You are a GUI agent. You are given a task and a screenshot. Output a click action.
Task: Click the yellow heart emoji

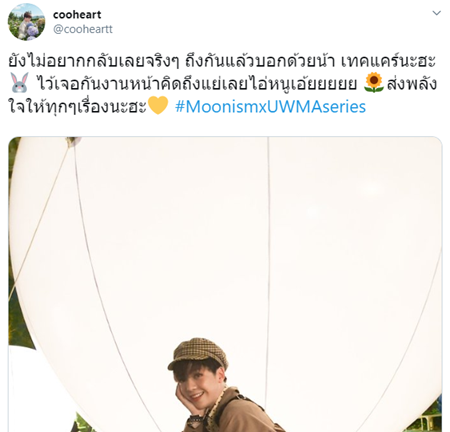coord(158,105)
